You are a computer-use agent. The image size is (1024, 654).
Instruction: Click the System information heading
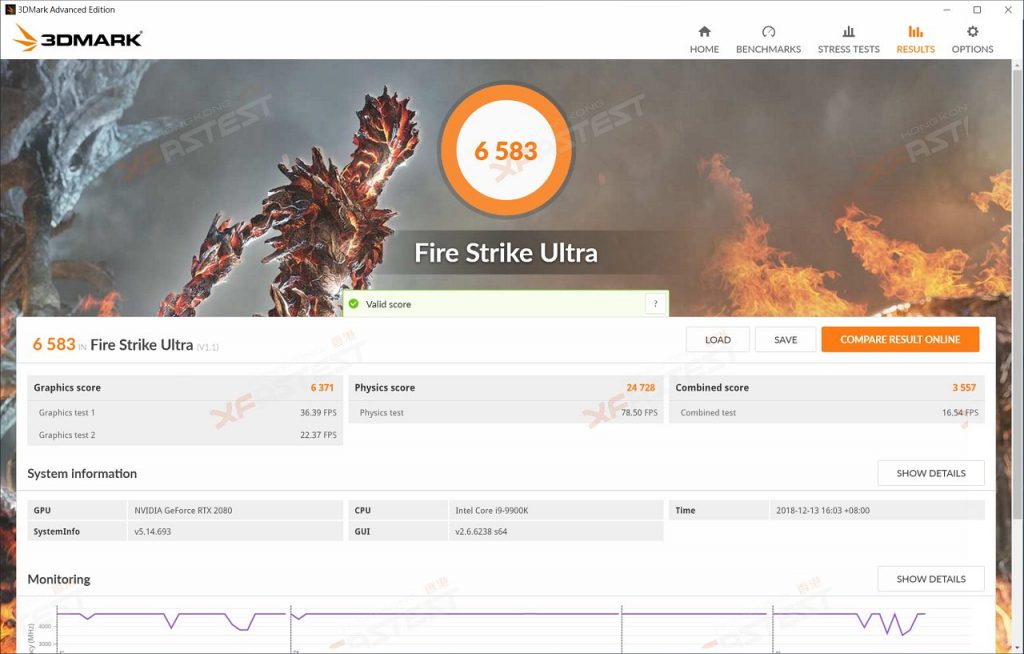tap(82, 474)
